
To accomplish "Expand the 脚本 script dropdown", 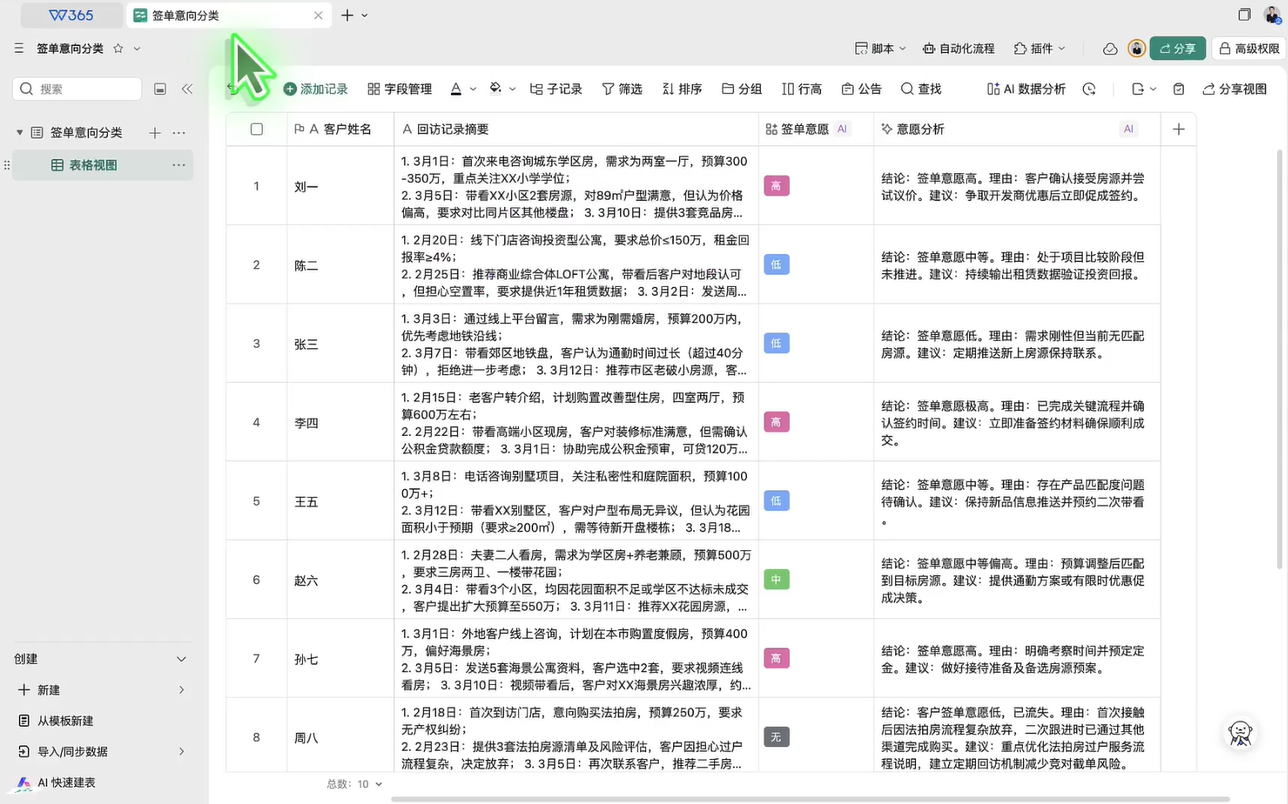I will click(880, 48).
